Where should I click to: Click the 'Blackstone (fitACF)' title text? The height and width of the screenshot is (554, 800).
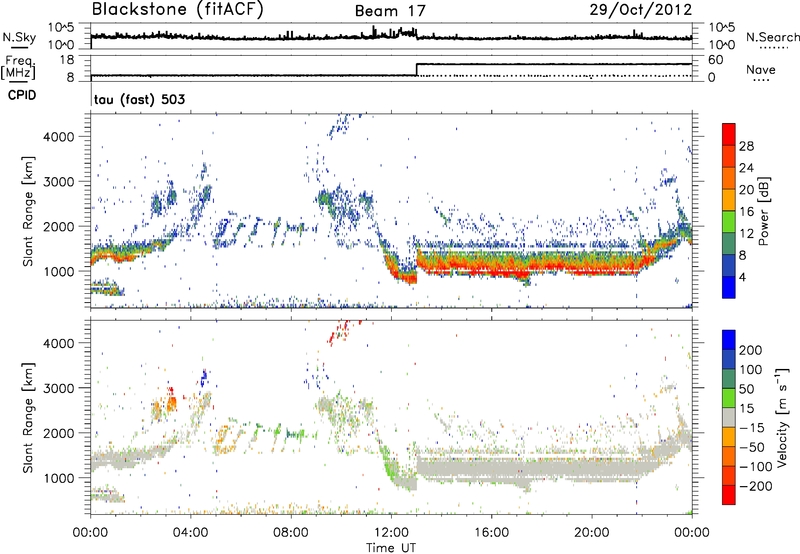[x=178, y=9]
